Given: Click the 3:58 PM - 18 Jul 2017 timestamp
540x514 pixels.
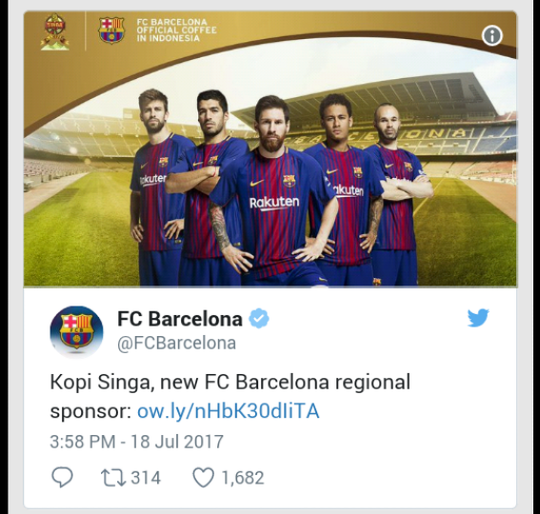Looking at the screenshot, I should click(x=137, y=441).
